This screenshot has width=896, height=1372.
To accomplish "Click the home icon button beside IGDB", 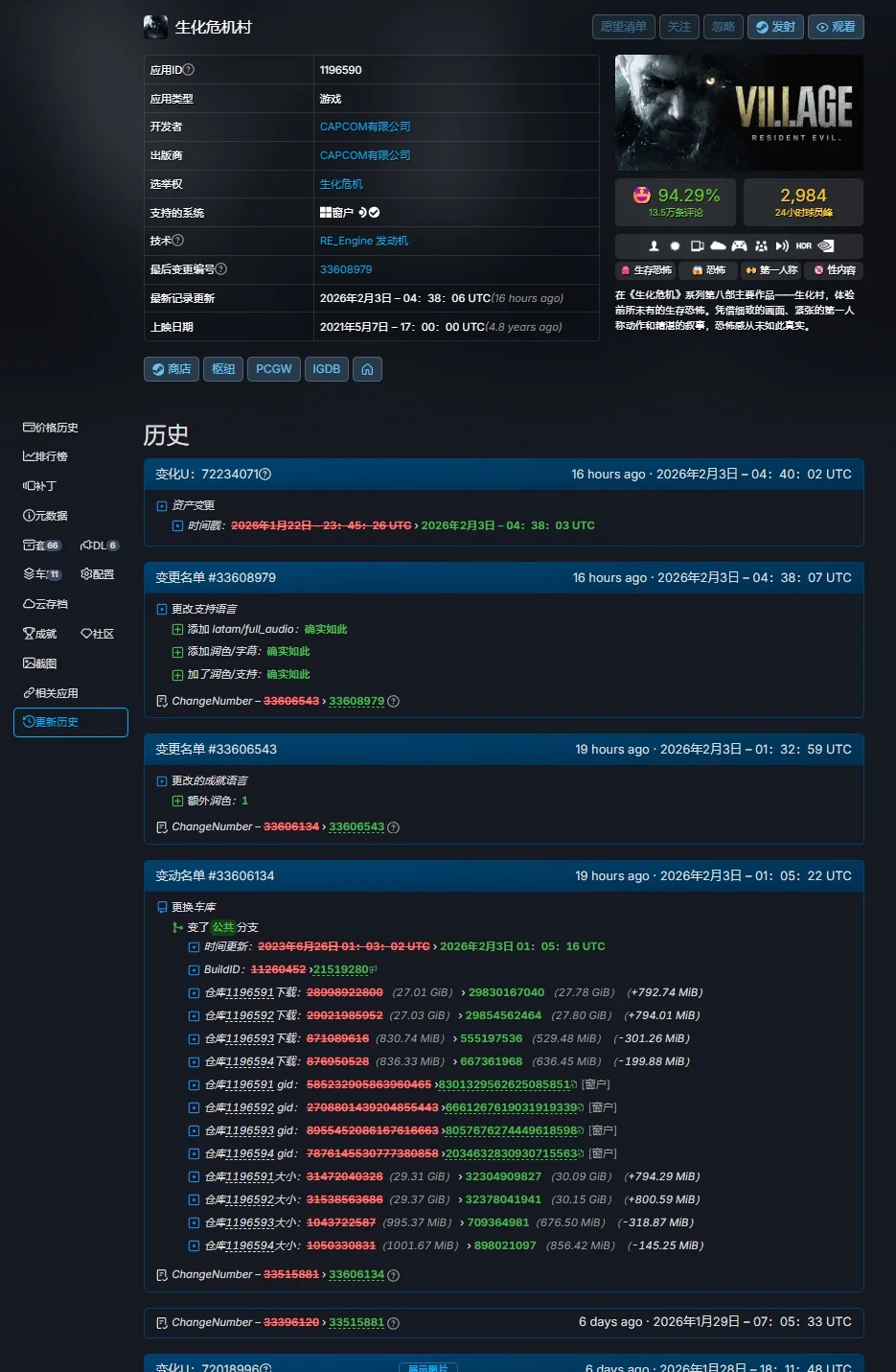I will pyautogui.click(x=367, y=369).
